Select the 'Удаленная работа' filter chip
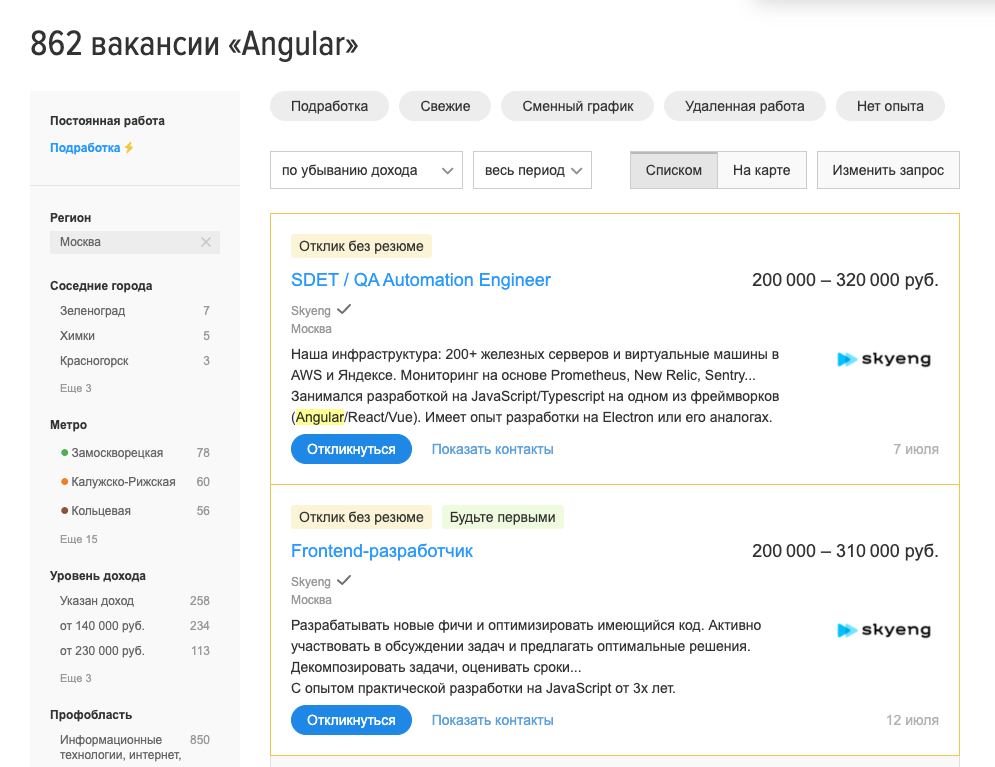Screen dimensions: 995x767 tap(744, 106)
